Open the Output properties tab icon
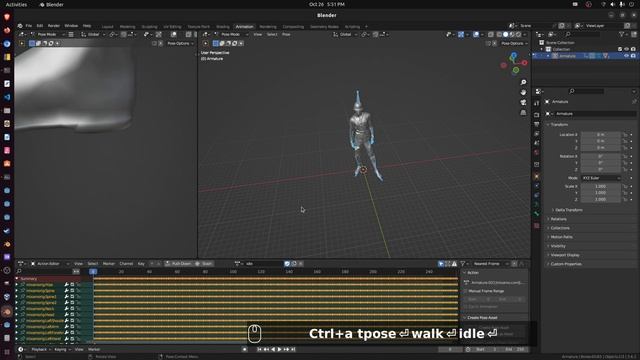This screenshot has height=360, width=640. 537,124
